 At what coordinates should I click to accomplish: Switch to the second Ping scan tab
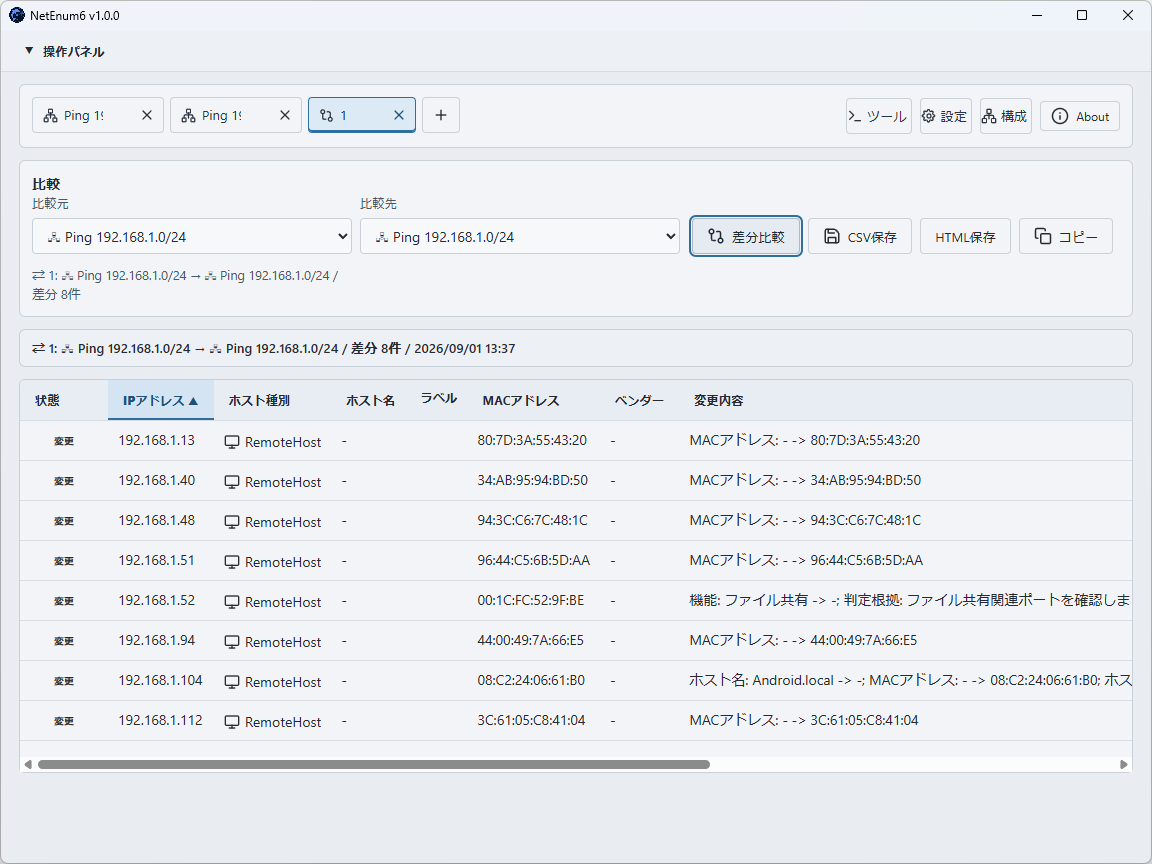tap(221, 115)
